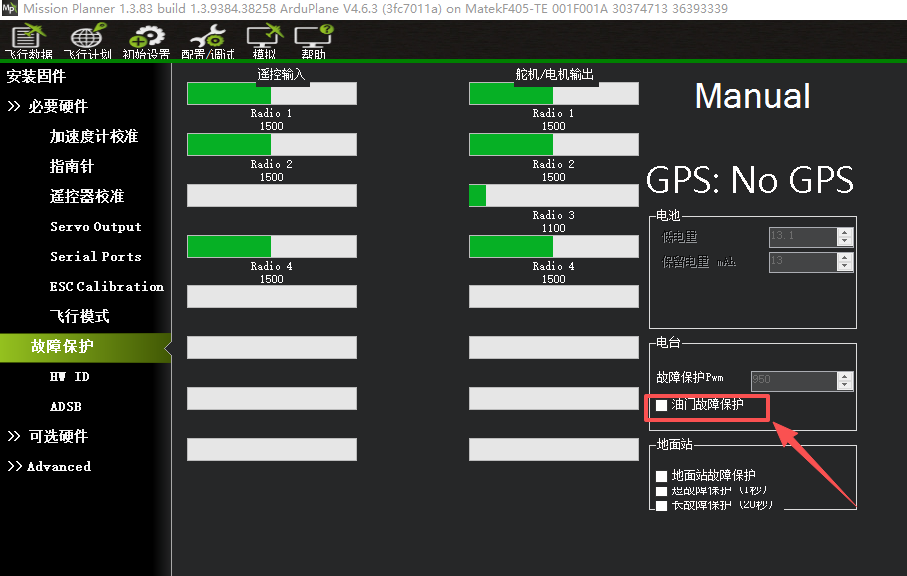Viewport: 907px width, 576px height.
Task: Open the Servo Output page
Action: pyautogui.click(x=95, y=227)
